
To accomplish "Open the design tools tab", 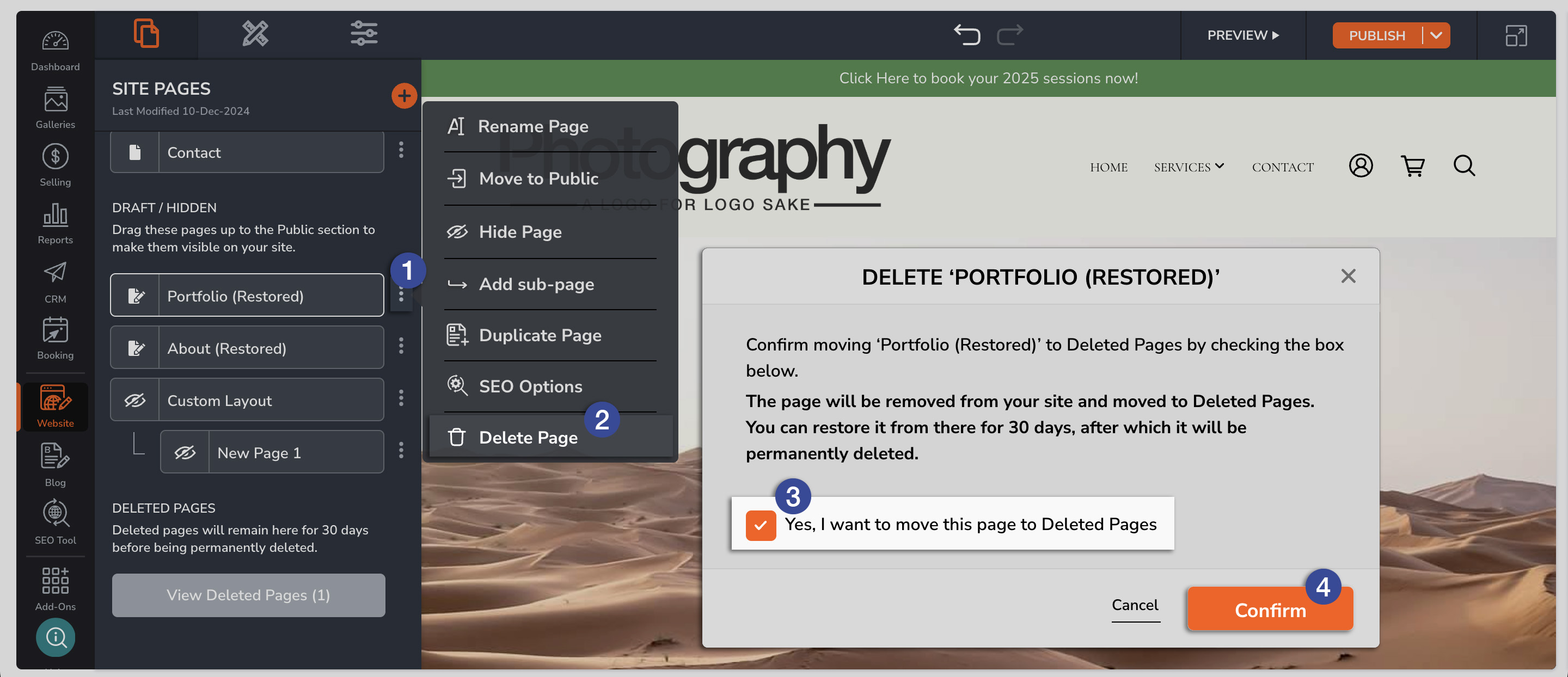I will click(x=255, y=33).
